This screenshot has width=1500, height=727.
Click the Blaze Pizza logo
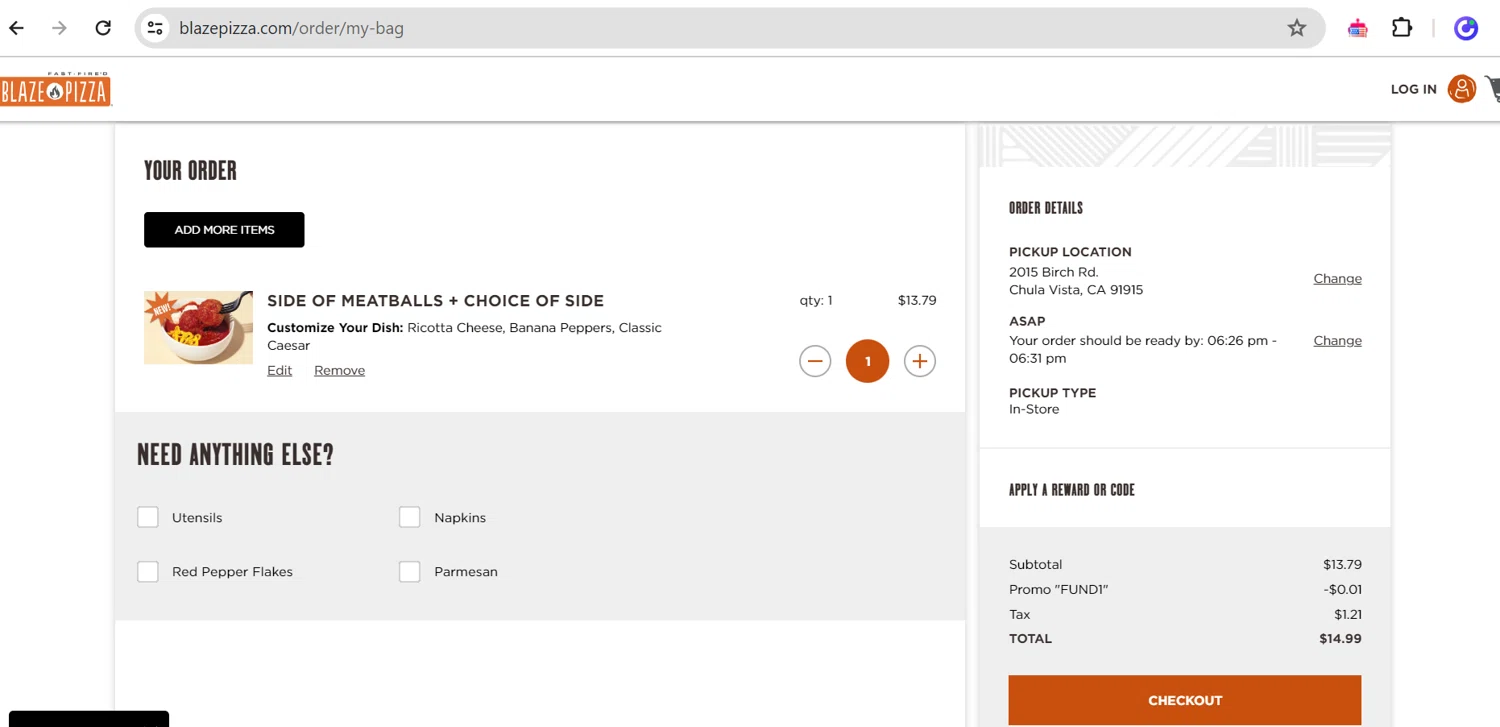(56, 90)
